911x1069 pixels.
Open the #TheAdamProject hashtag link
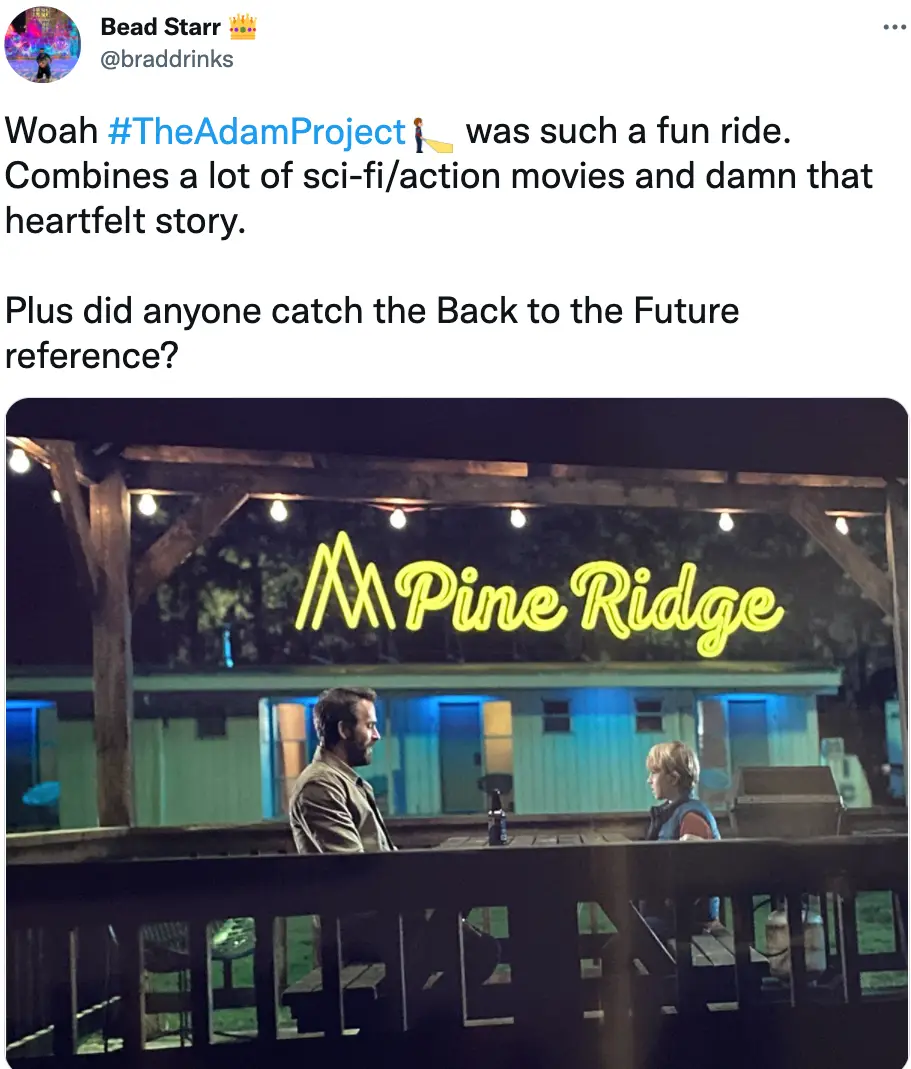[x=255, y=132]
